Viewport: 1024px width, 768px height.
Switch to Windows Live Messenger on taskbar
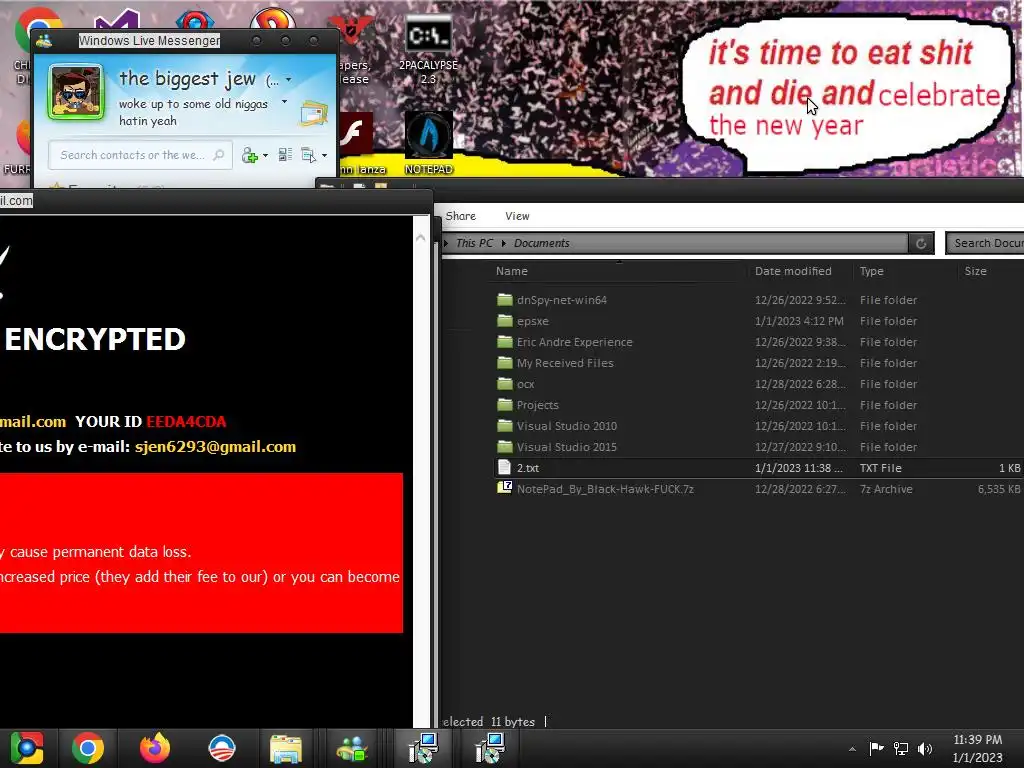352,749
